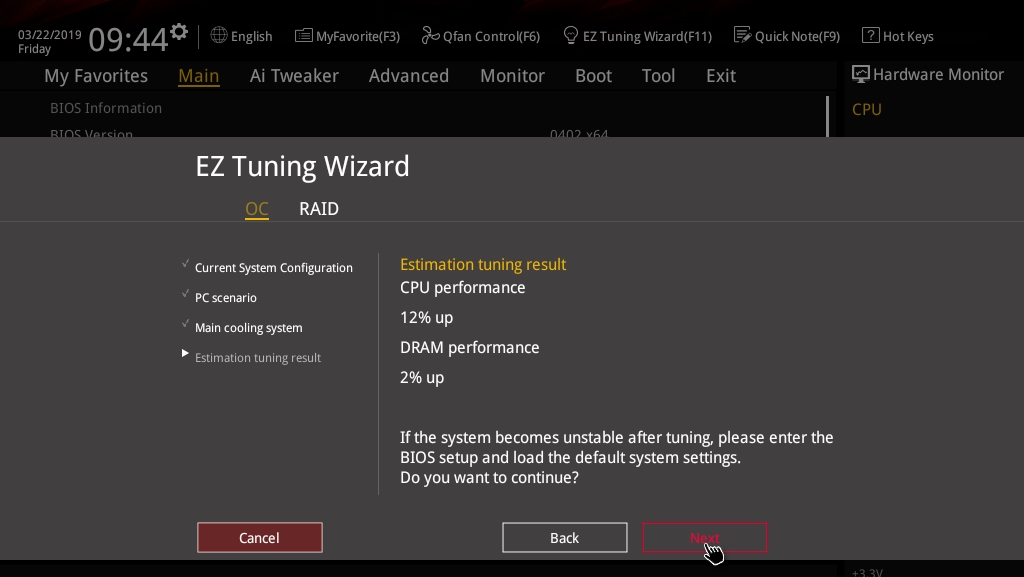
Task: Select the Main cooling system step
Action: (x=248, y=328)
